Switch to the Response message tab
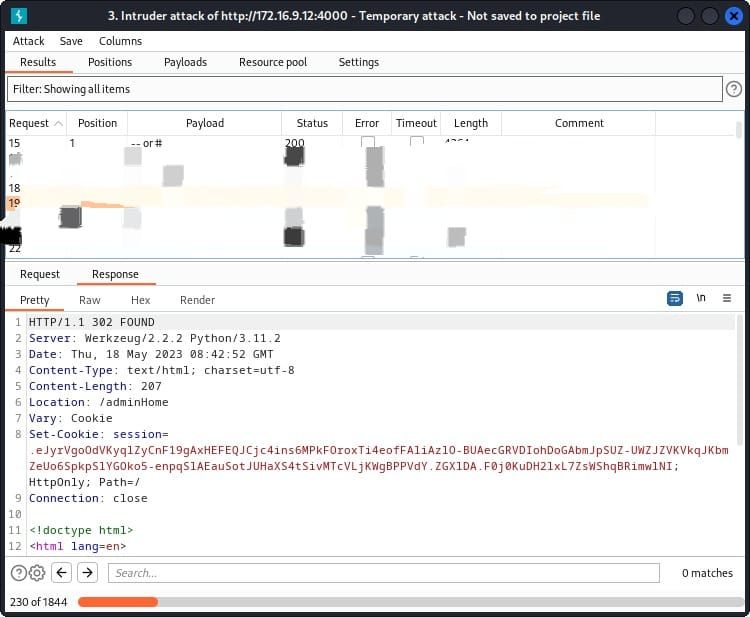Viewport: 750px width, 617px height. click(x=115, y=275)
